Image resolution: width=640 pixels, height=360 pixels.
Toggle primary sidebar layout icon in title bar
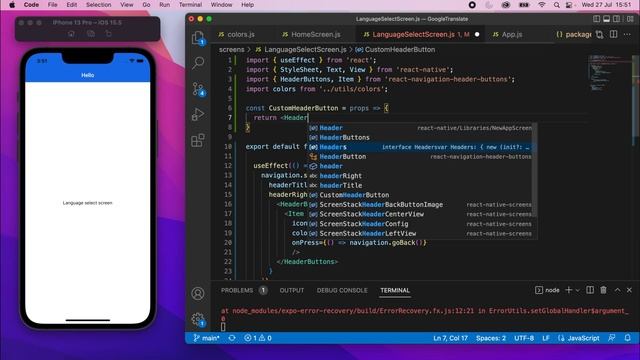[x=596, y=19]
